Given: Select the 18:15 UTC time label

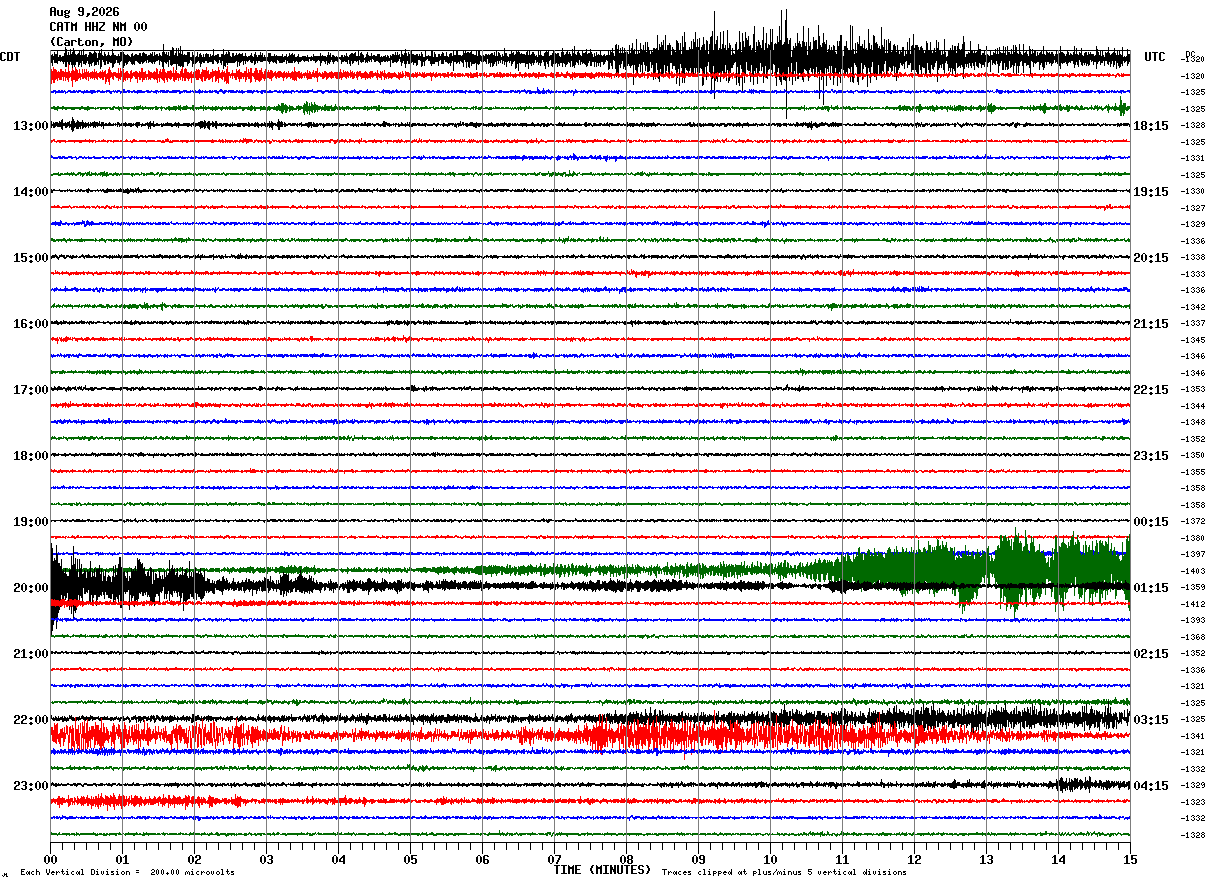Looking at the screenshot, I should point(1151,126).
